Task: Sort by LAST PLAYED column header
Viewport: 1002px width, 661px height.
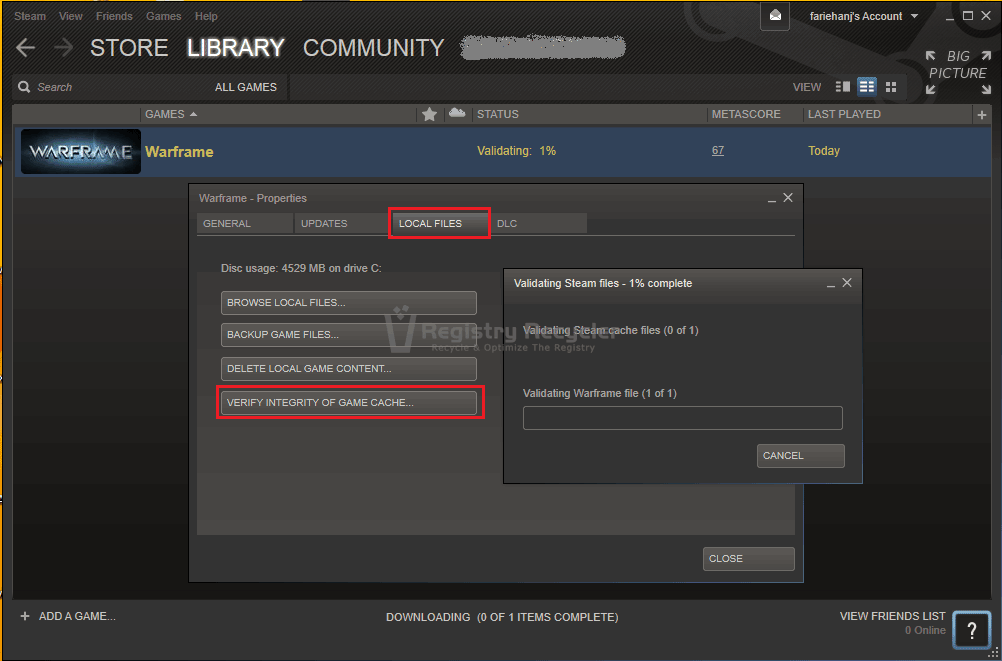Action: (x=844, y=114)
